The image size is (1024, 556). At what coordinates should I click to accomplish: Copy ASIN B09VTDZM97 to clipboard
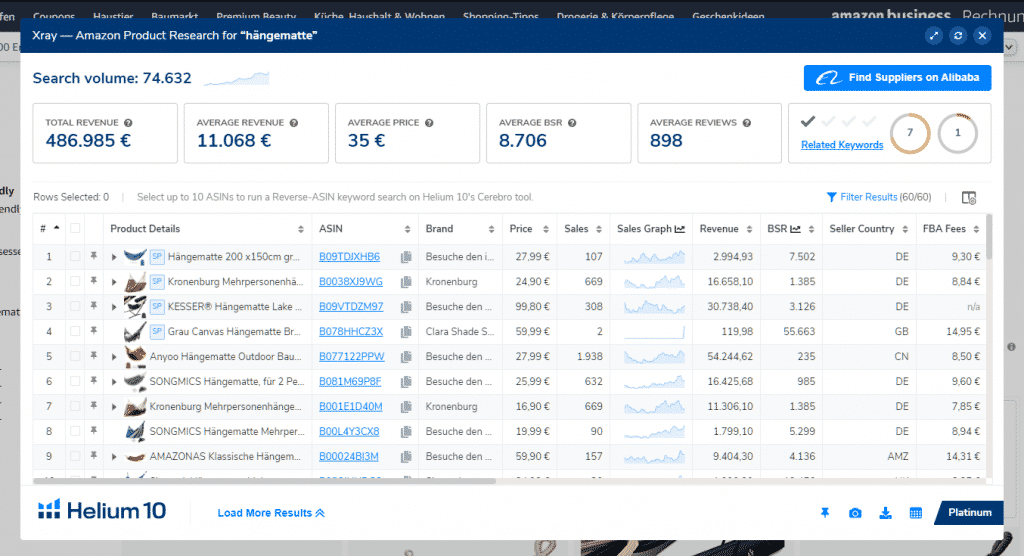click(406, 306)
